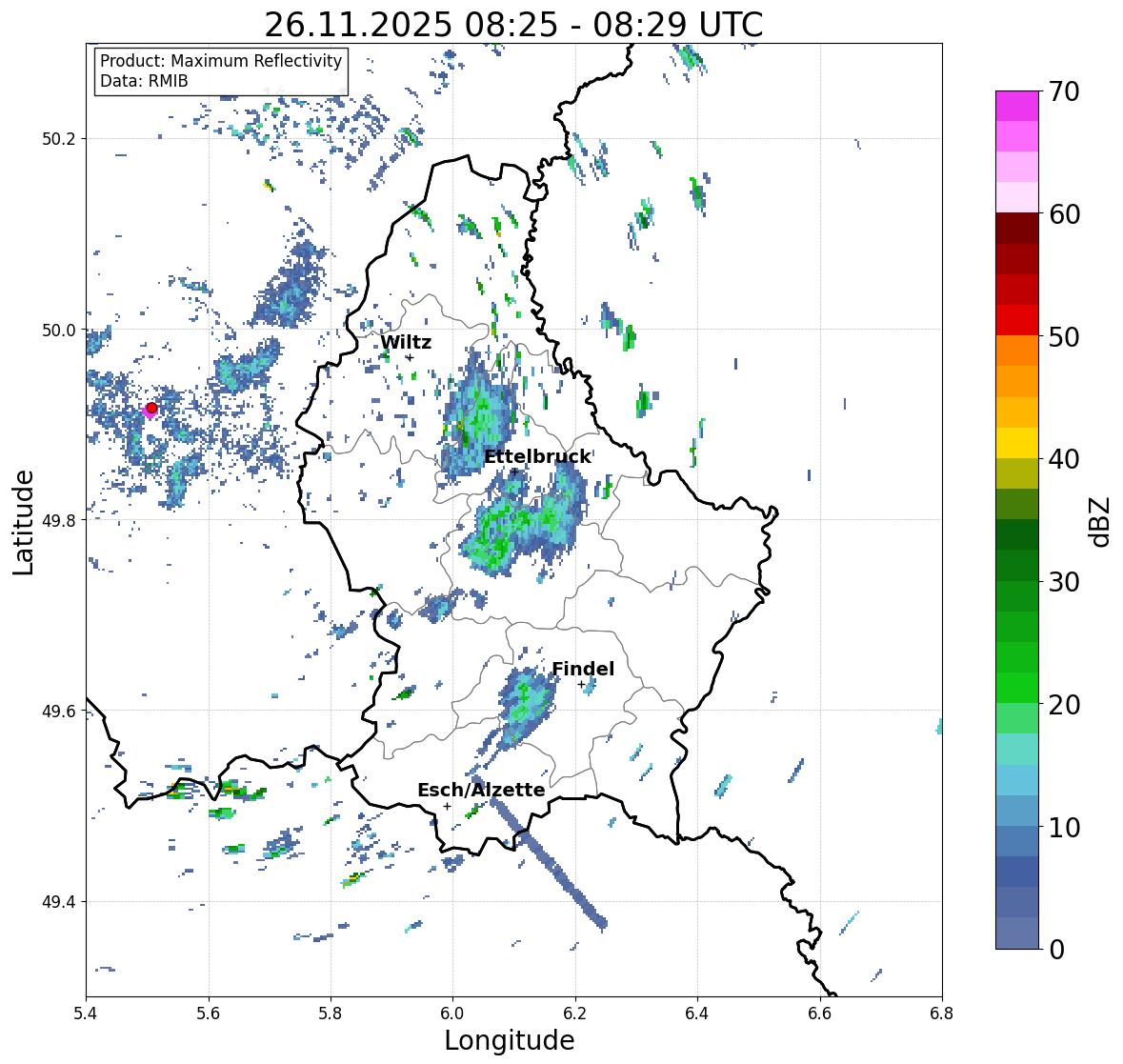The width and height of the screenshot is (1123, 1064).
Task: Click the map title showing 26.11.2025 time
Action: (513, 25)
